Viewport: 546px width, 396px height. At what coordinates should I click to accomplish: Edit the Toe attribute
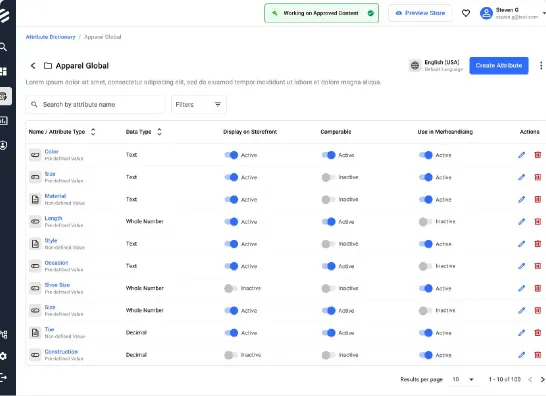[x=521, y=333]
